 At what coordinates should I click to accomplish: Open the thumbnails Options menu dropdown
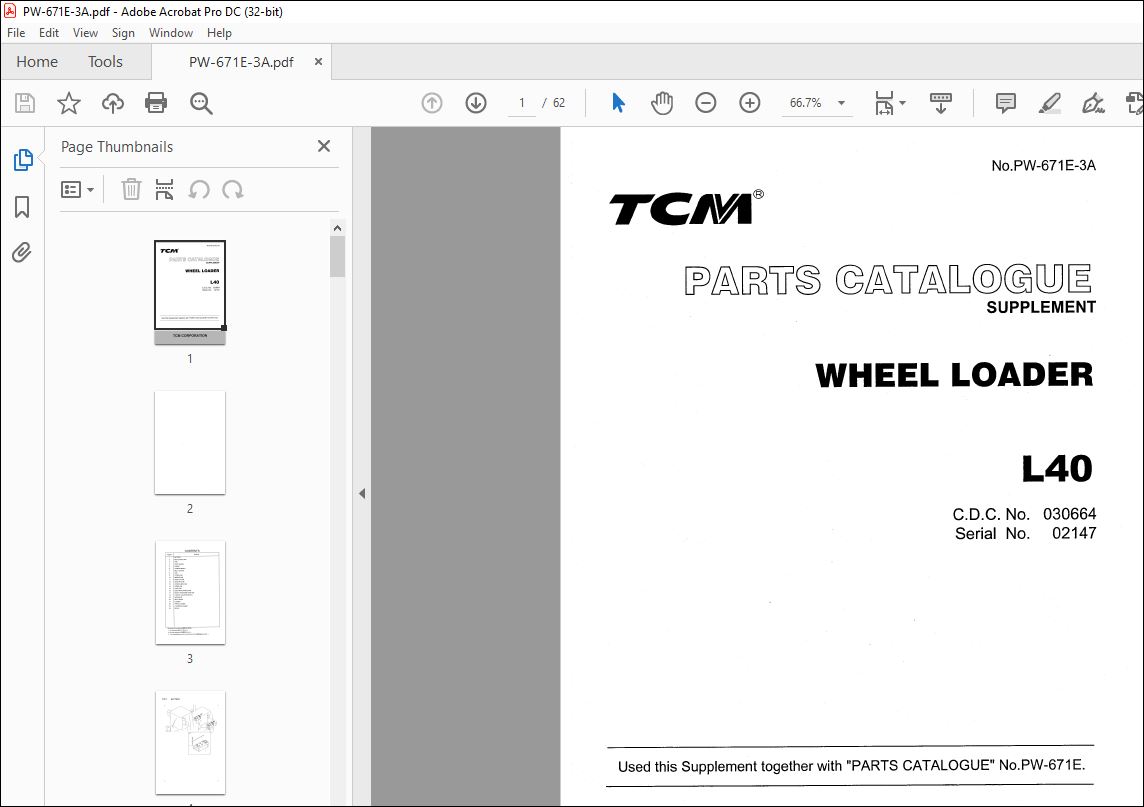pos(77,190)
